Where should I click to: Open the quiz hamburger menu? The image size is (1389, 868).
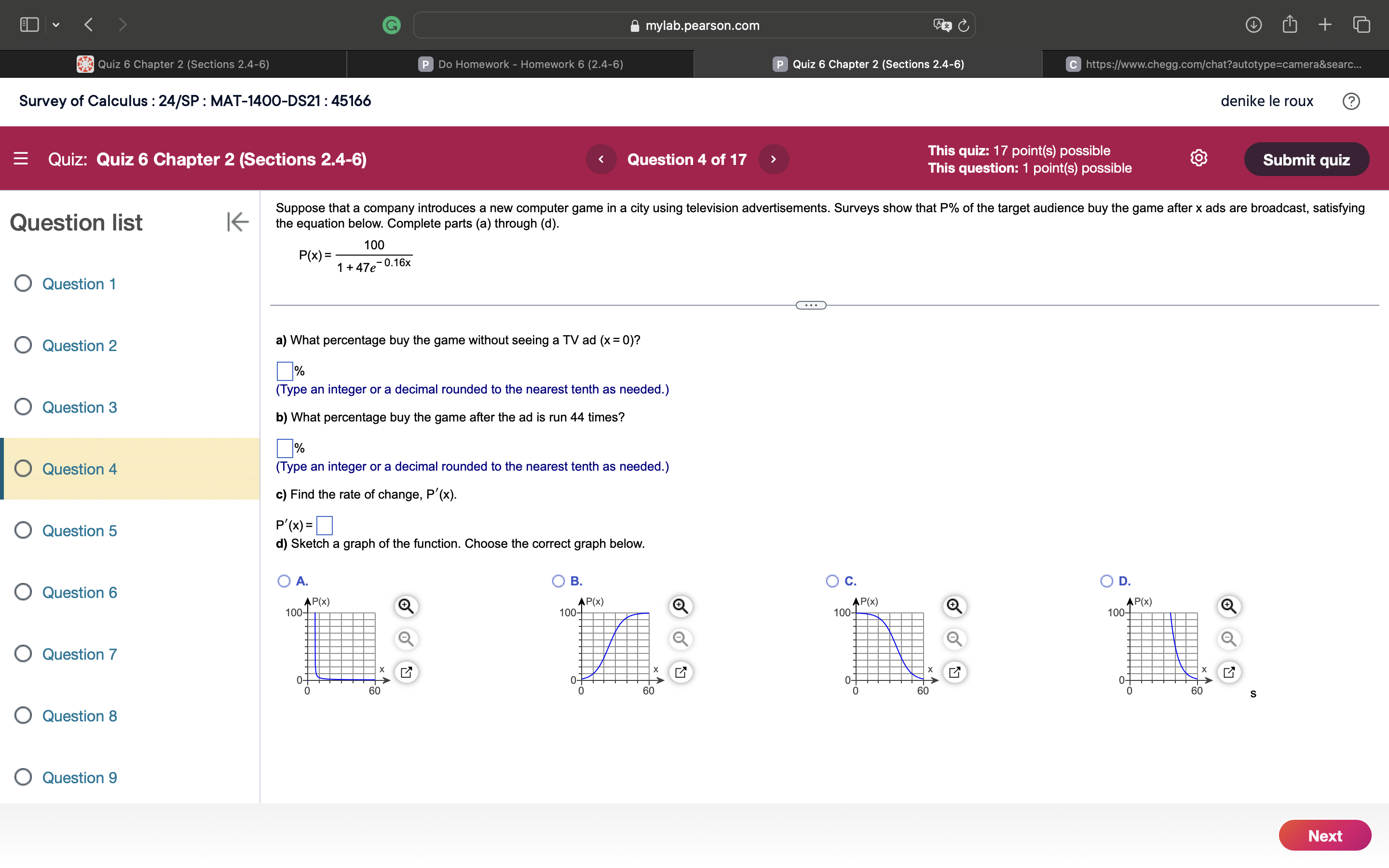tap(21, 159)
